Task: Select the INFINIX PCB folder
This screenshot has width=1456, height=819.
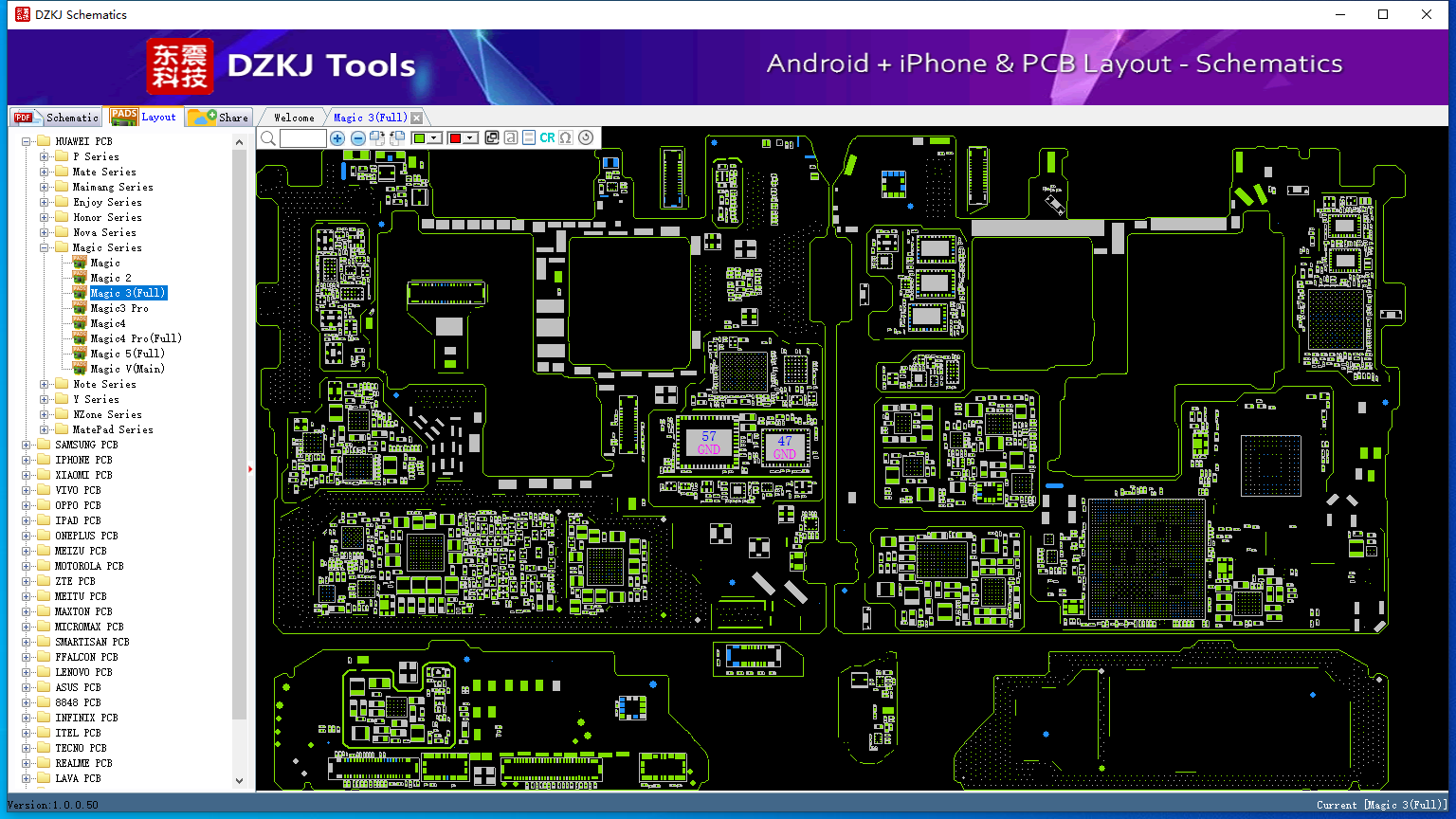Action: tap(86, 718)
